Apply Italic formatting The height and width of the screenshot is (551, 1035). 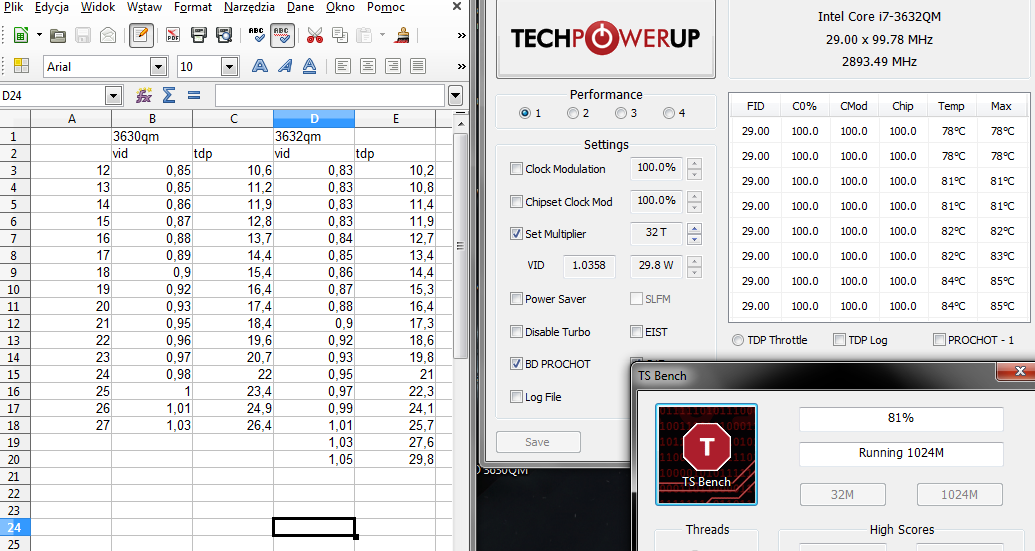coord(285,66)
